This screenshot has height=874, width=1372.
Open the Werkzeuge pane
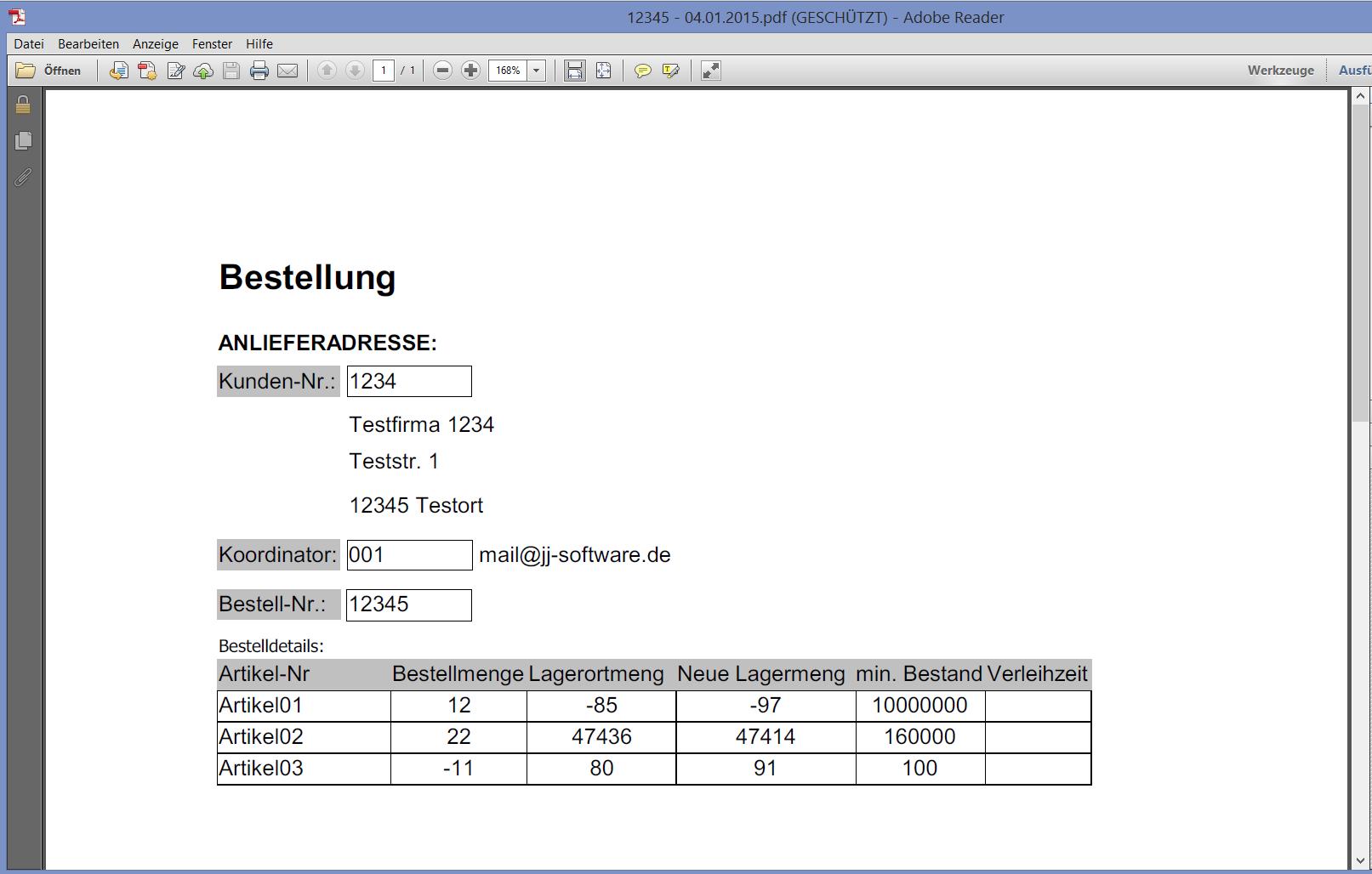pos(1280,71)
